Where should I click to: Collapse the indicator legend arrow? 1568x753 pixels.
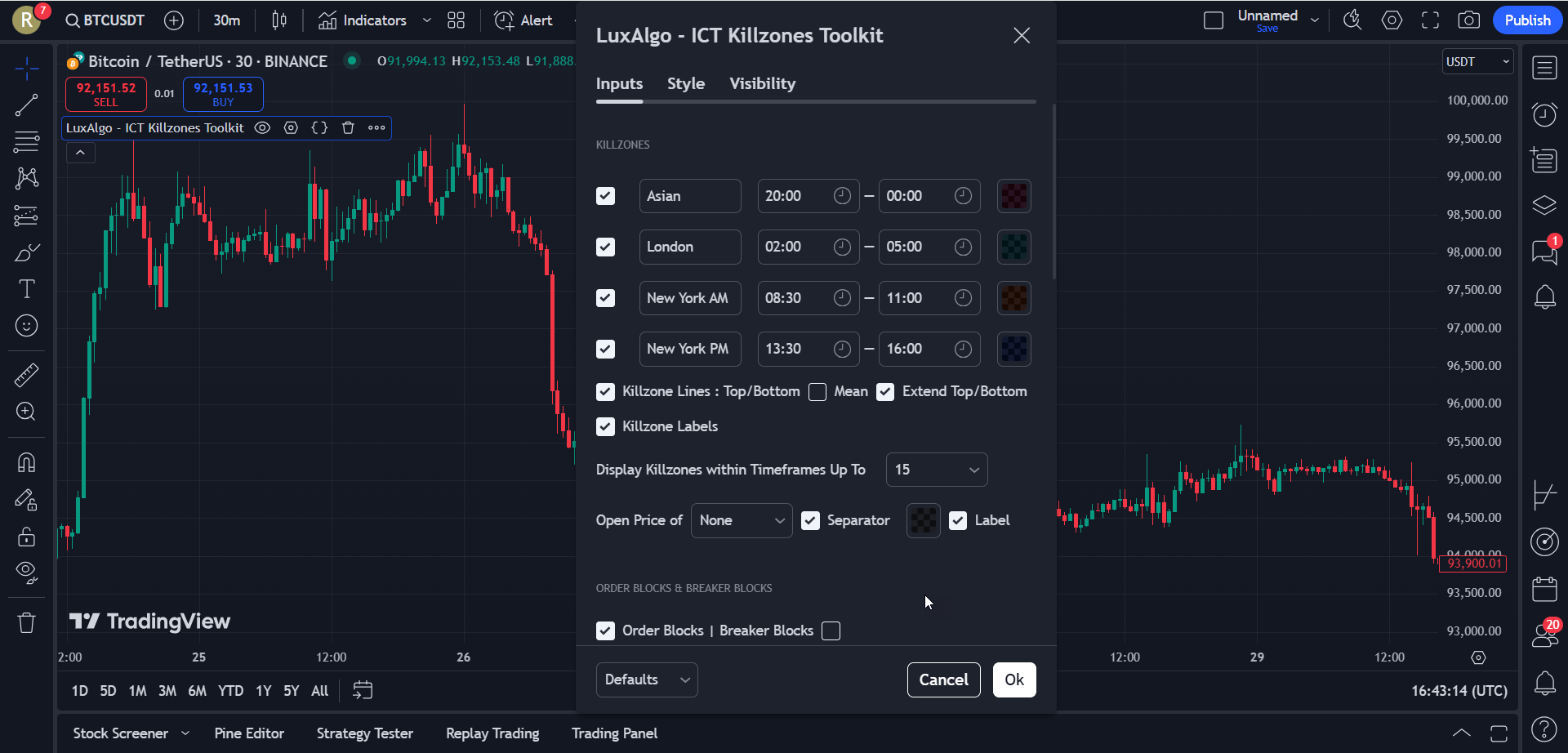click(80, 153)
